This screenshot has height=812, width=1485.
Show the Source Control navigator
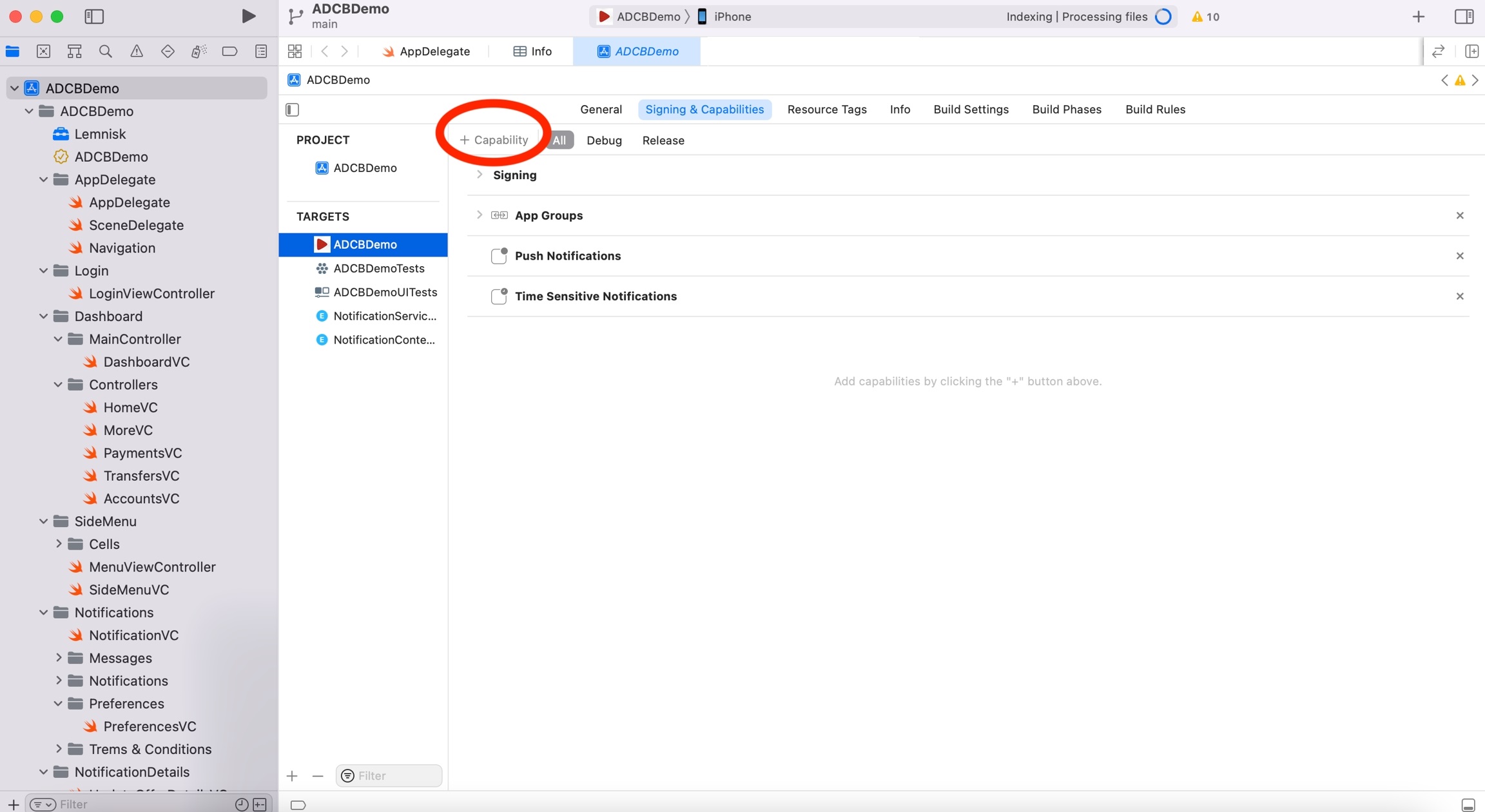coord(43,52)
